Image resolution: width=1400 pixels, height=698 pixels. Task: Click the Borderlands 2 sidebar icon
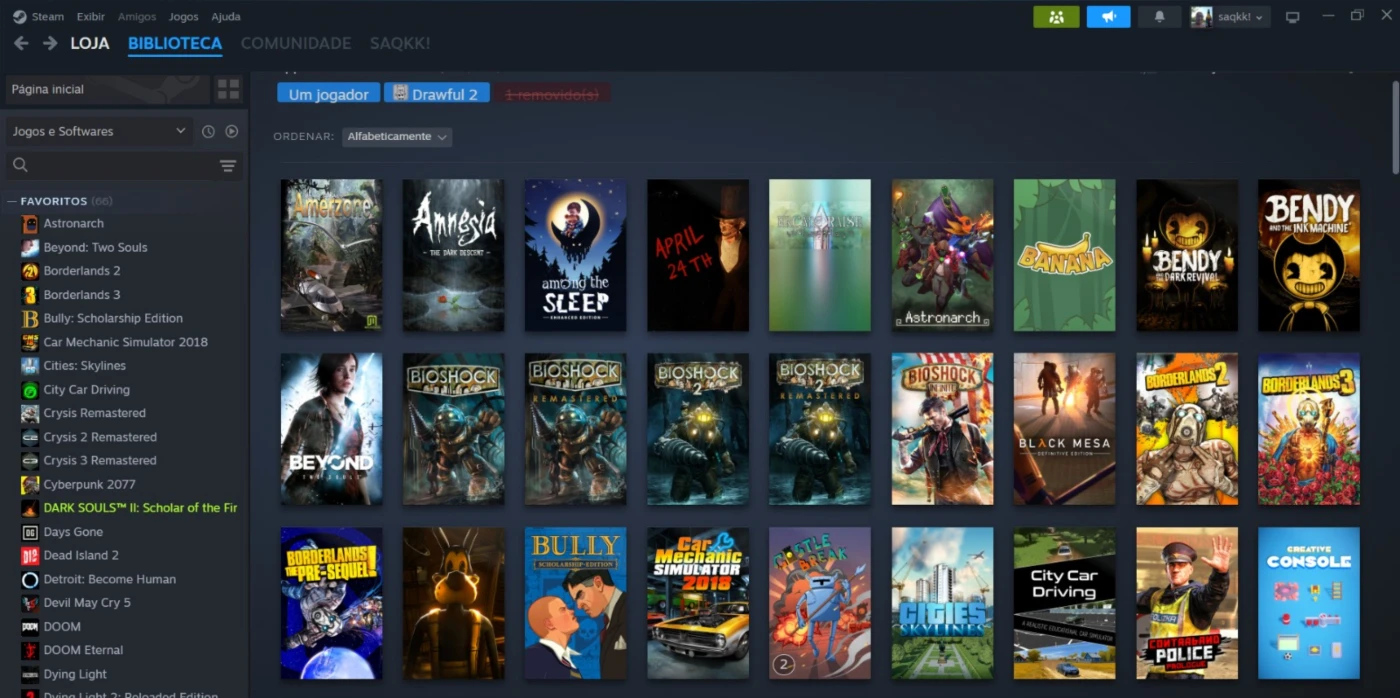pyautogui.click(x=30, y=271)
